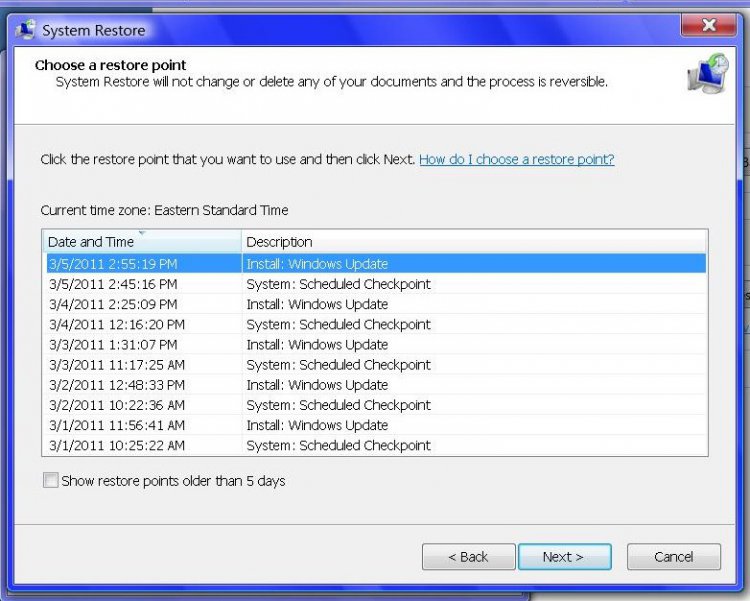Sort by the Description column header

(474, 242)
